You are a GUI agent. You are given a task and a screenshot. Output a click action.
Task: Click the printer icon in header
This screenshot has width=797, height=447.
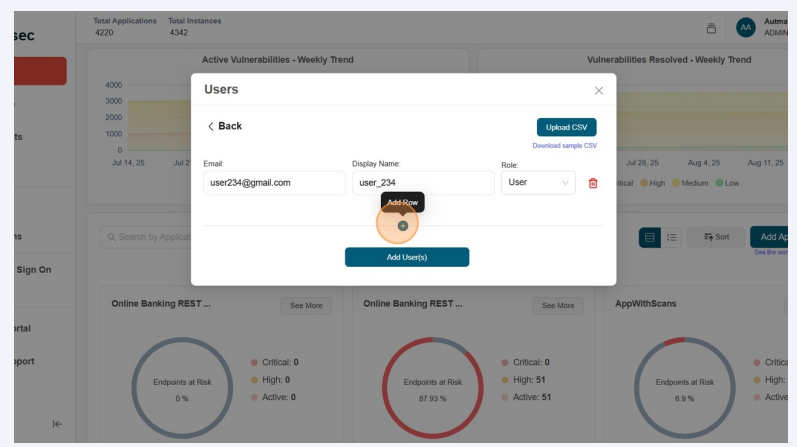pyautogui.click(x=711, y=28)
